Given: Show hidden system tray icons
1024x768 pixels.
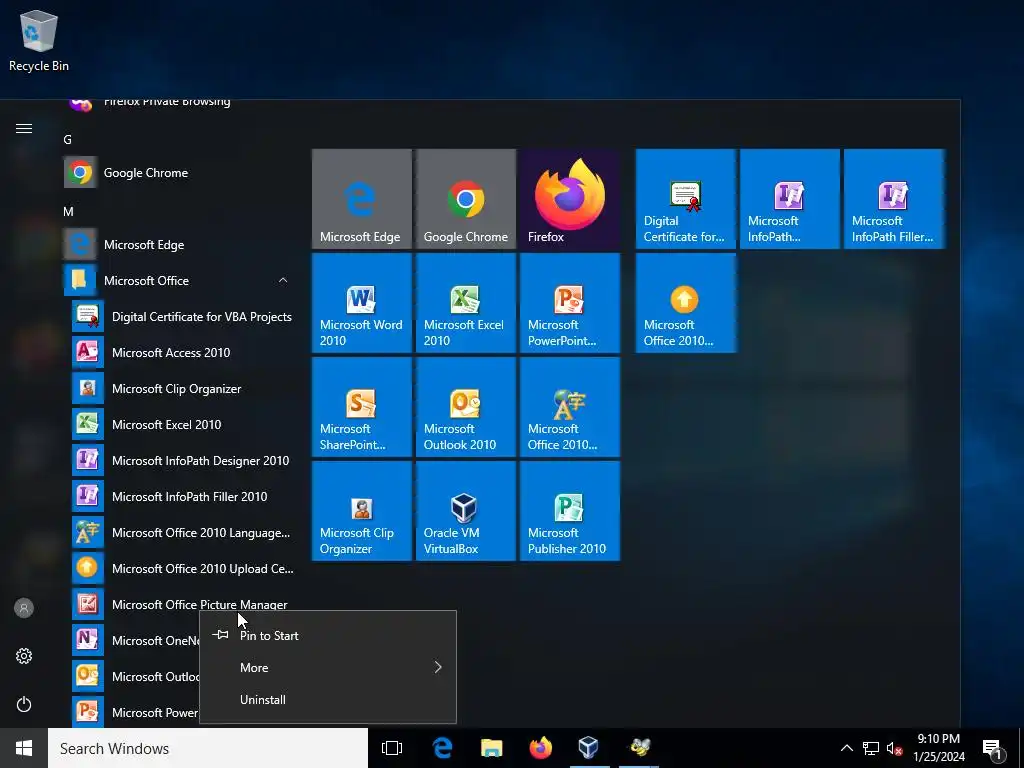Looking at the screenshot, I should (x=846, y=748).
